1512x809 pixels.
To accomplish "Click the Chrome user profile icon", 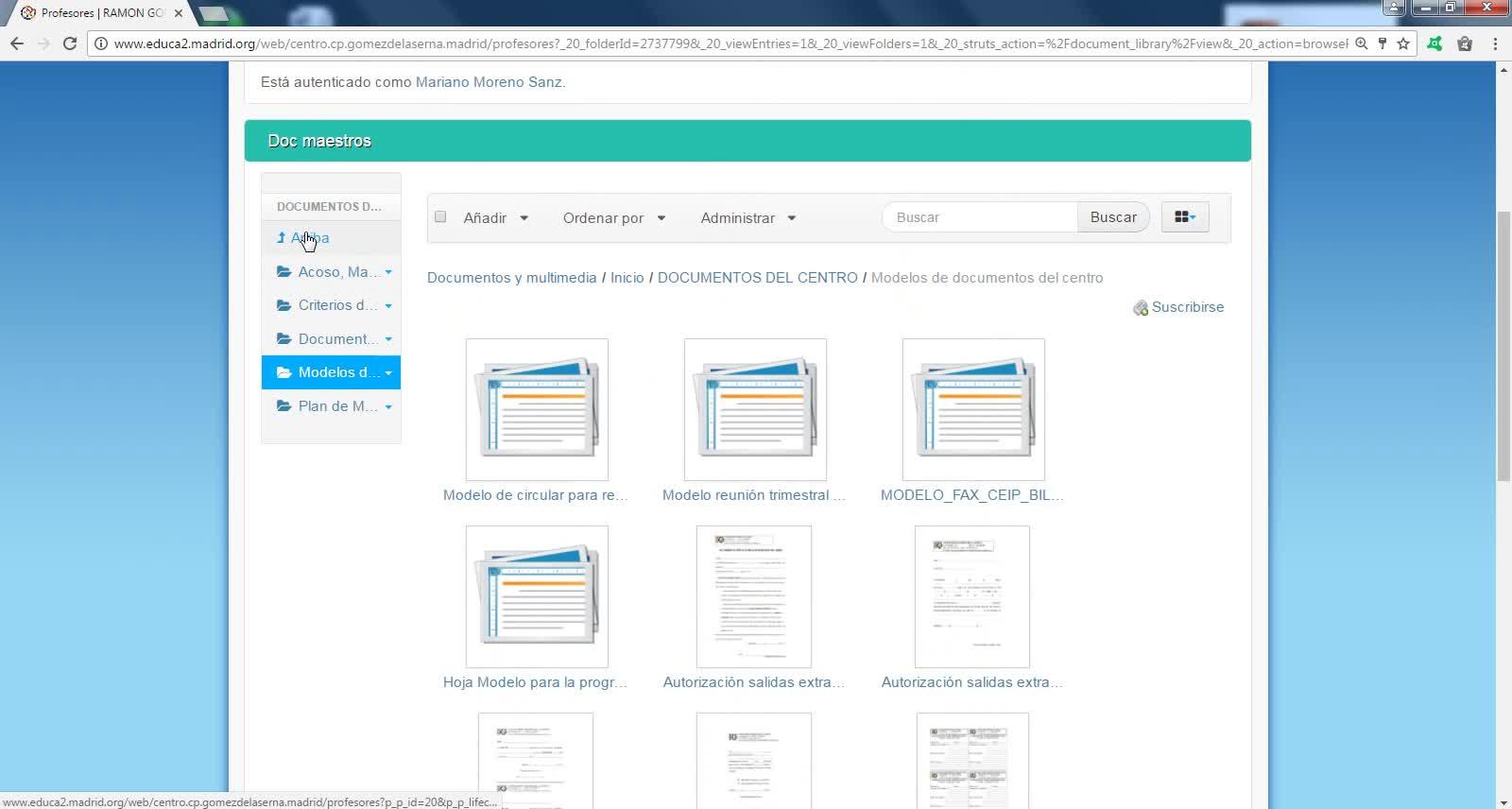I will tap(1395, 8).
